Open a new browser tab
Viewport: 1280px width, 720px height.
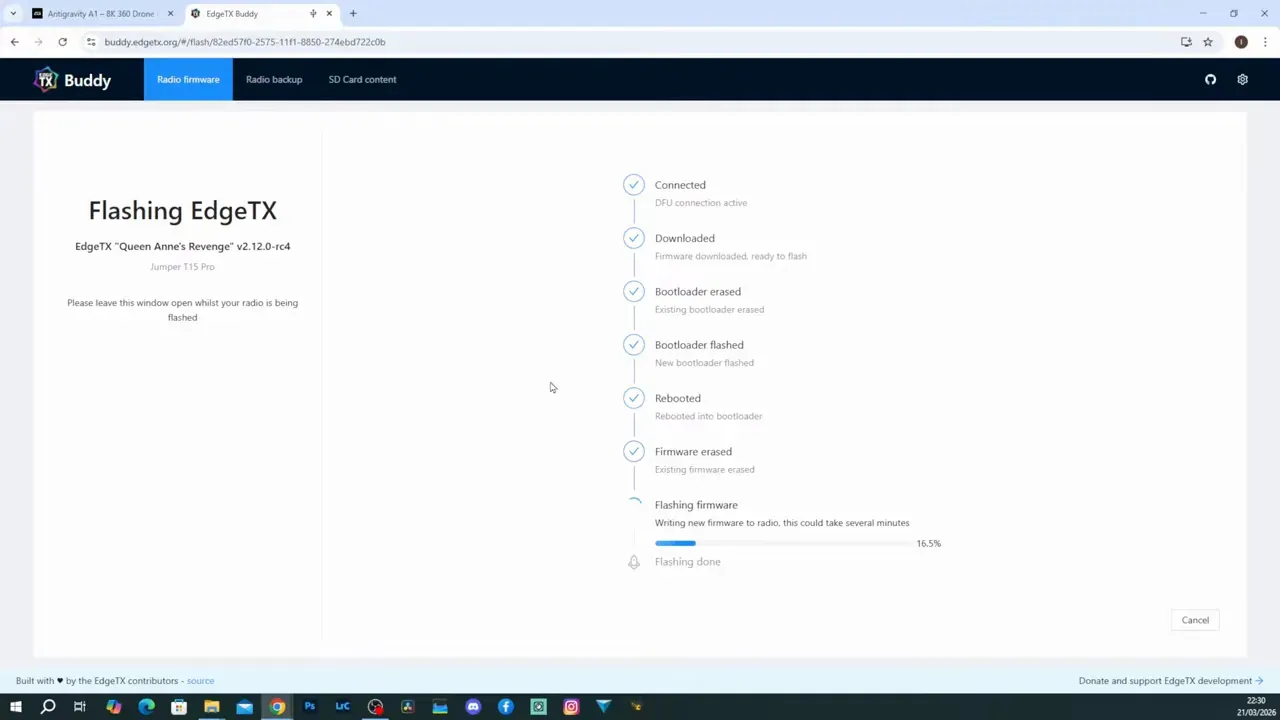pos(353,13)
